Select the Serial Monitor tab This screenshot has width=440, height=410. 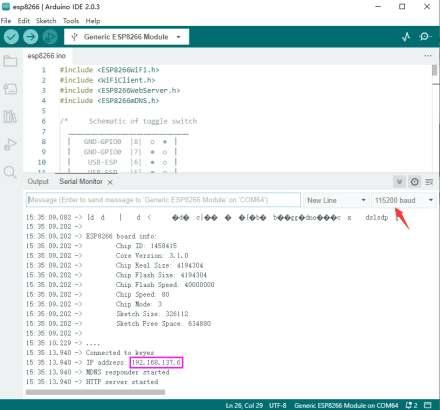81,182
